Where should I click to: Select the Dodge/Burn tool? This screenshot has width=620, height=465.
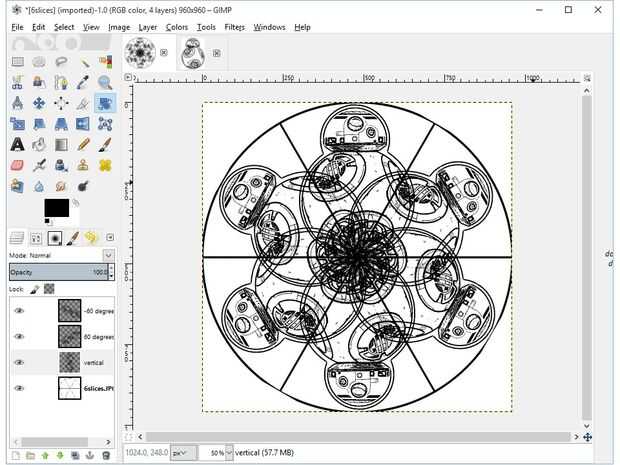click(83, 186)
